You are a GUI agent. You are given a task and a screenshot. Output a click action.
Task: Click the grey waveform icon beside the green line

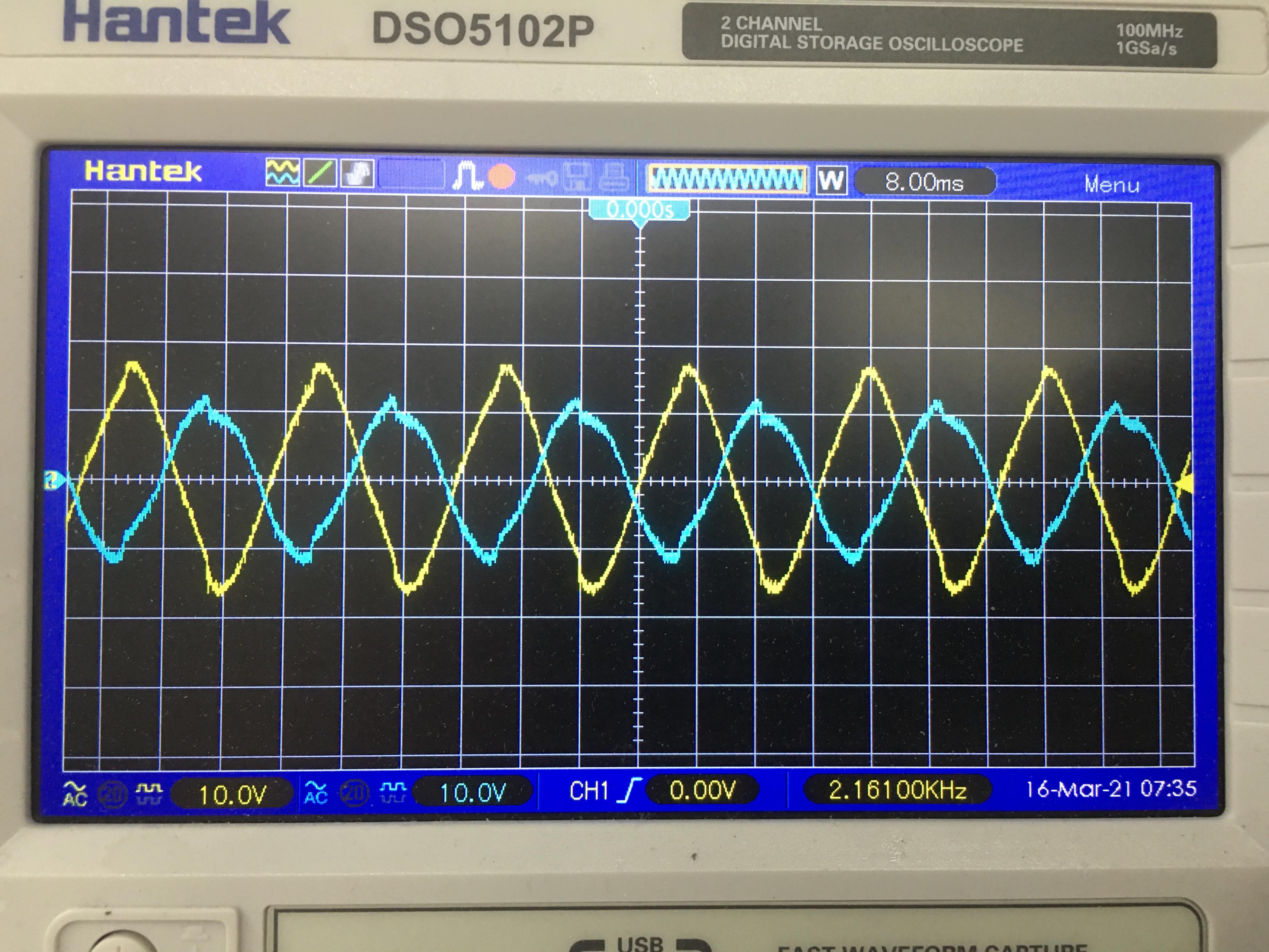[357, 173]
